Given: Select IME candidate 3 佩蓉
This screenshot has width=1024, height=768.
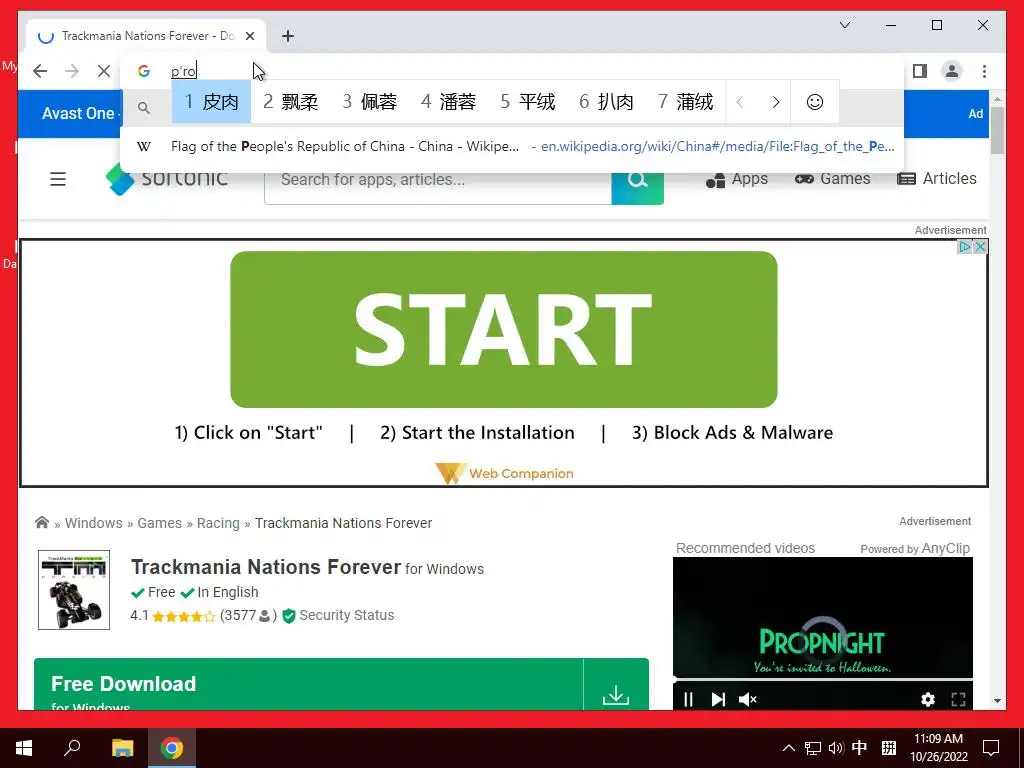Looking at the screenshot, I should coord(370,102).
